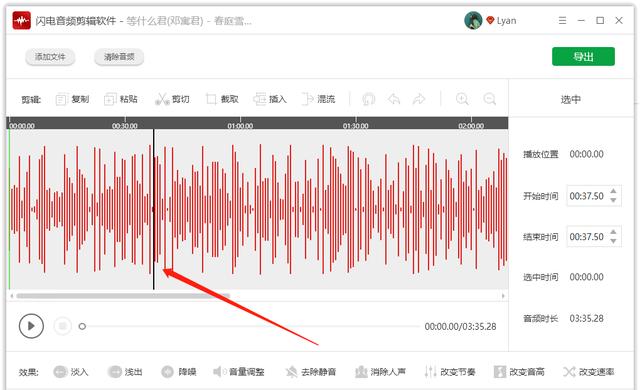Click the playback progress slider handle
640x390 pixels.
point(82,326)
